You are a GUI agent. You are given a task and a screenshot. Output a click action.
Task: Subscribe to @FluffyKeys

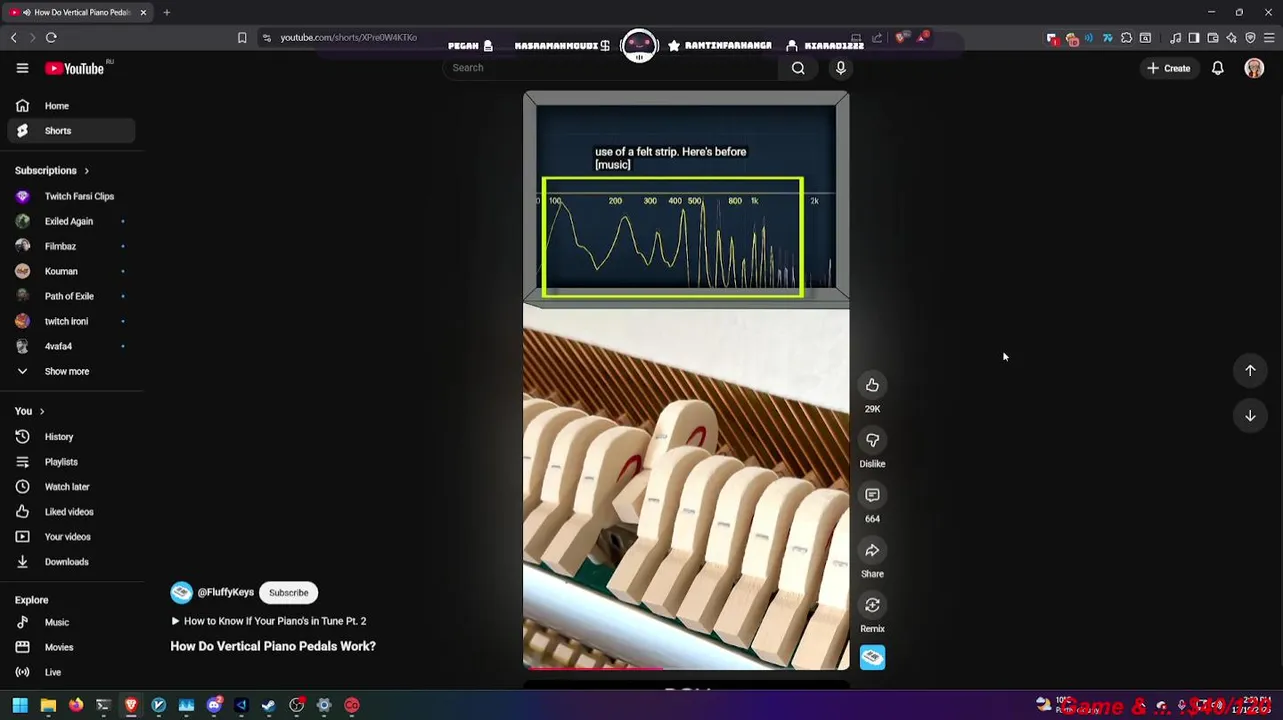tap(288, 593)
